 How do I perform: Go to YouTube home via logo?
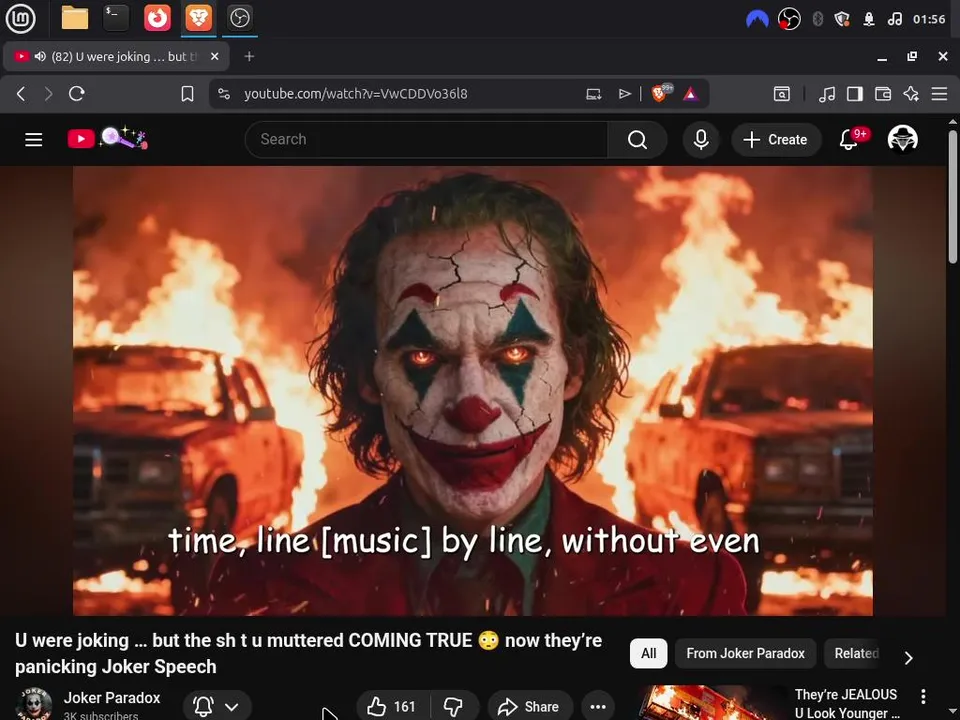pyautogui.click(x=108, y=139)
